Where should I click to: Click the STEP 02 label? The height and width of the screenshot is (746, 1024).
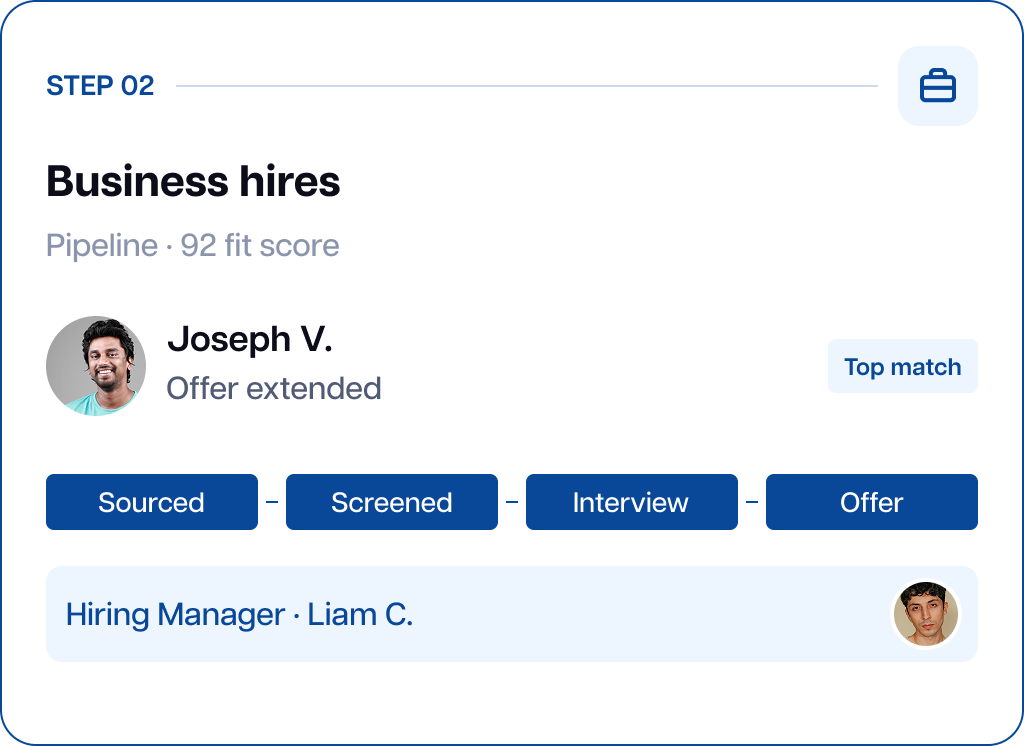[100, 86]
